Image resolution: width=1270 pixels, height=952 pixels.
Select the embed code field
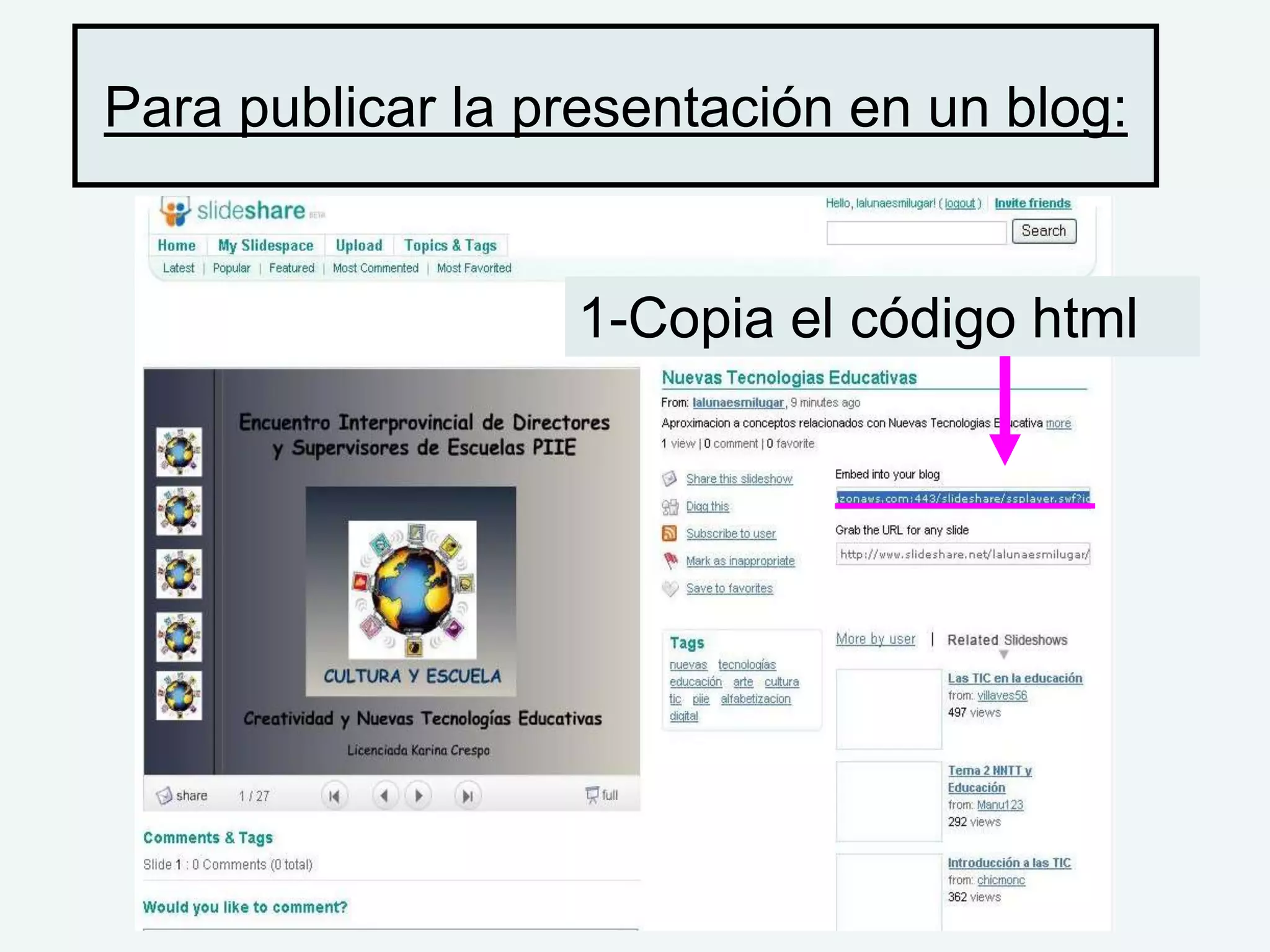pyautogui.click(x=962, y=498)
